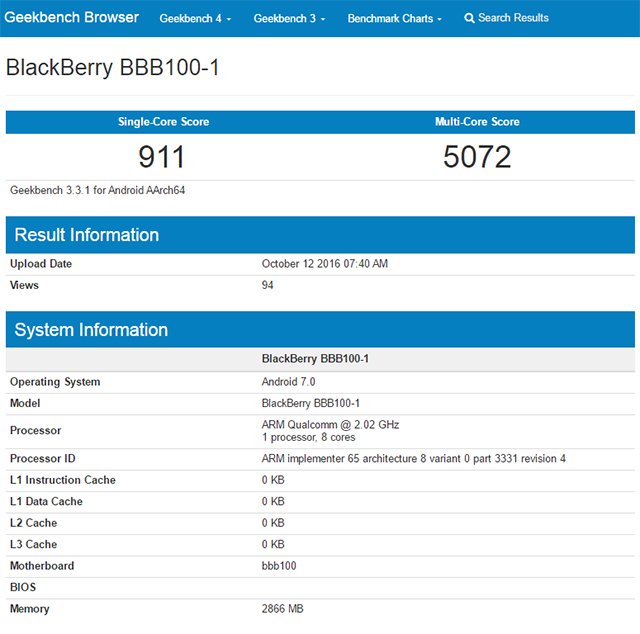Image resolution: width=640 pixels, height=634 pixels.
Task: Click the L2 Cache label
Action: 33,523
